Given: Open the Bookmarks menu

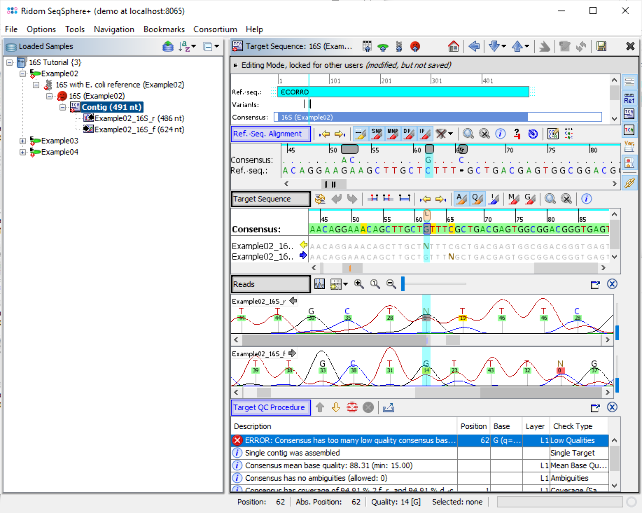Looking at the screenshot, I should point(164,29).
